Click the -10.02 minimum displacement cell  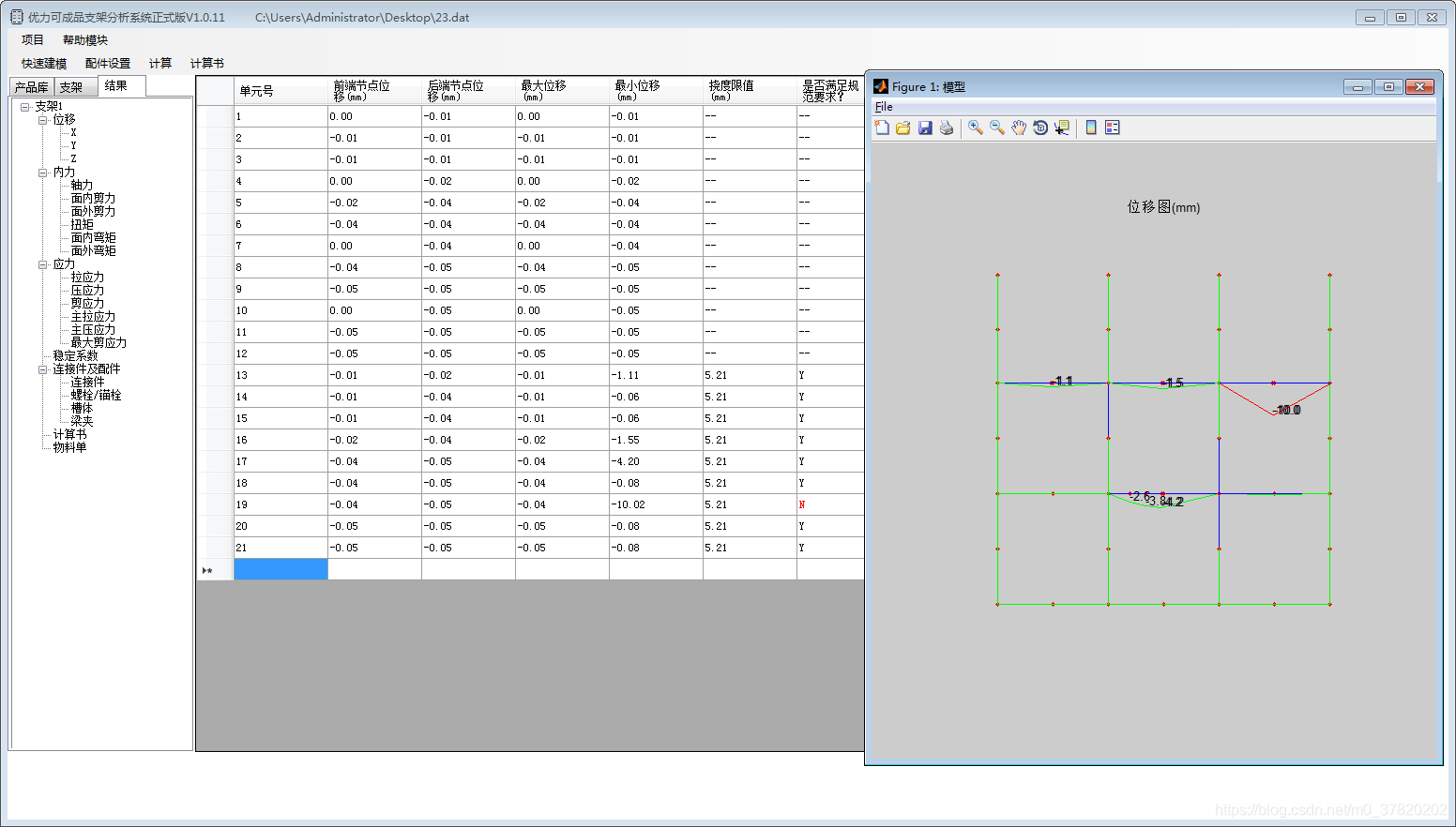(656, 504)
